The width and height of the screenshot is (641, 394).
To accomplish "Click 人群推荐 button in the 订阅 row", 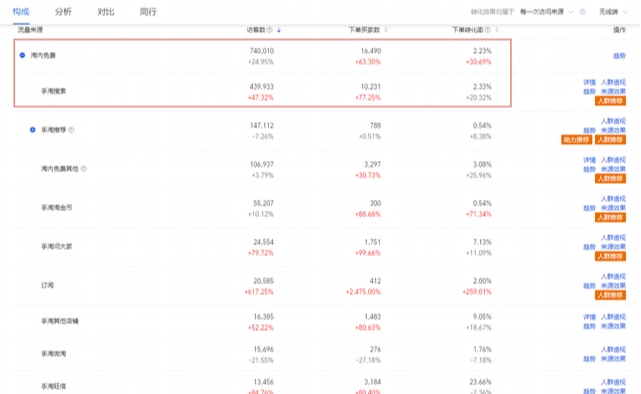I will click(610, 295).
